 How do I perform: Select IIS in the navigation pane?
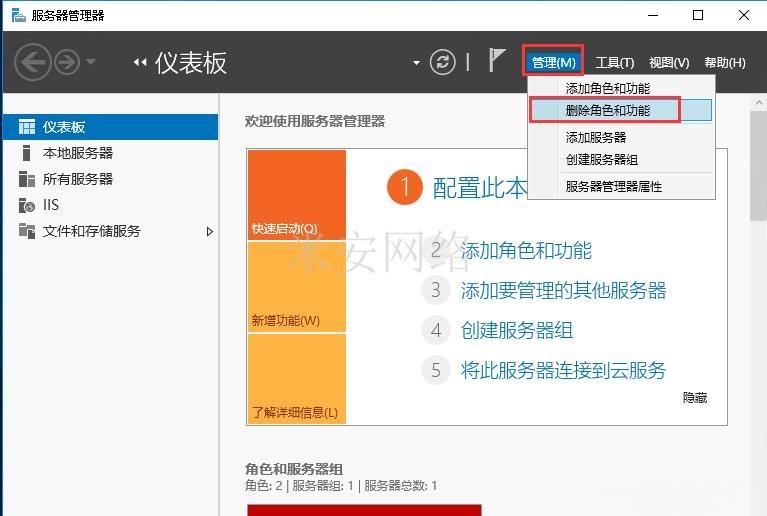click(x=111, y=205)
